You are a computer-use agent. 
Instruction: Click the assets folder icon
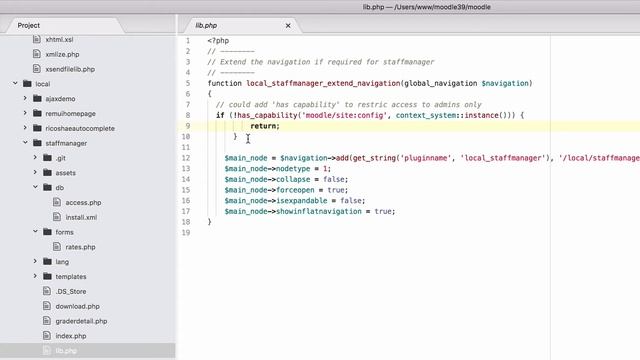(x=47, y=173)
